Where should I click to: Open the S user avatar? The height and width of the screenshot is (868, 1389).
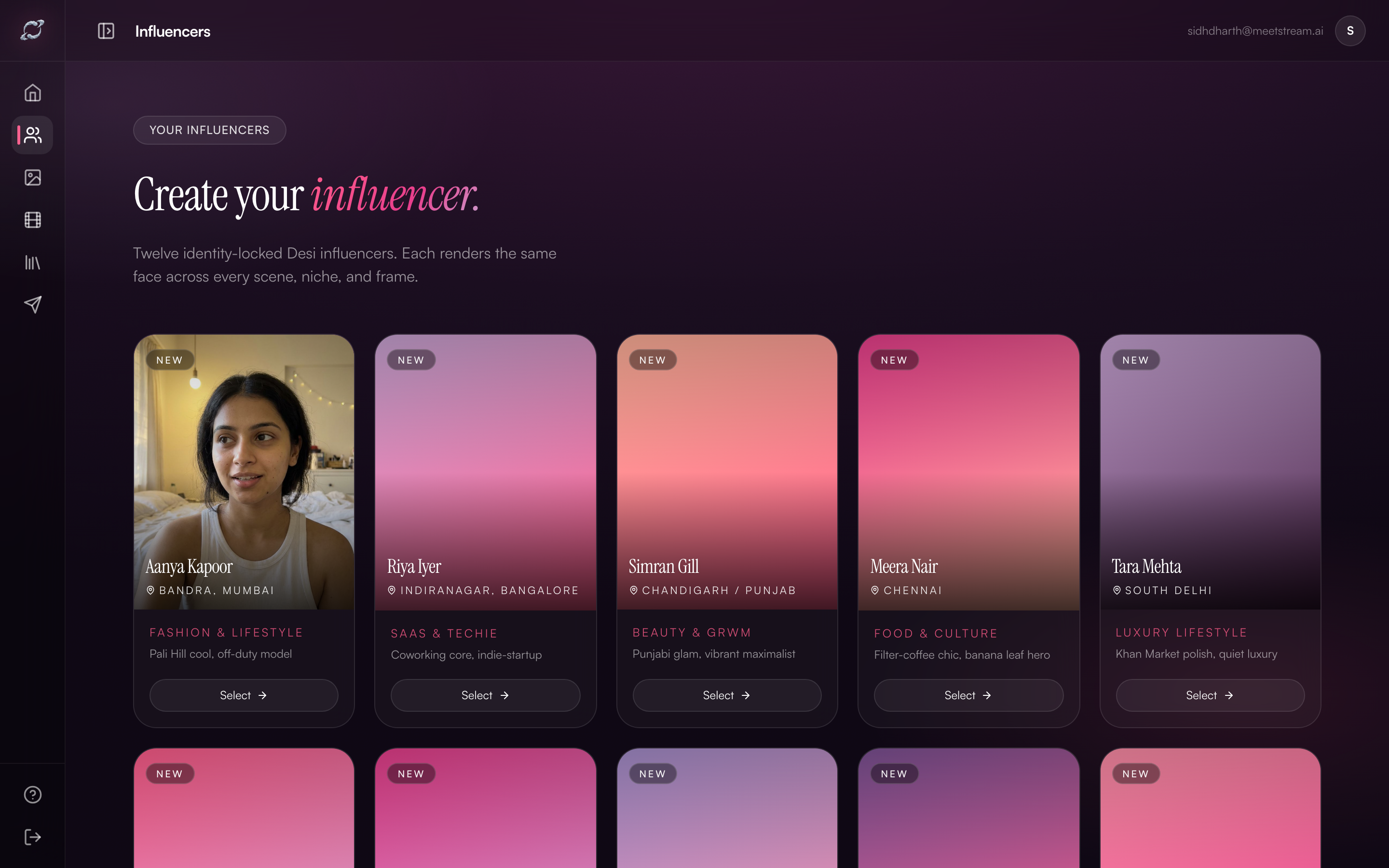(x=1350, y=31)
